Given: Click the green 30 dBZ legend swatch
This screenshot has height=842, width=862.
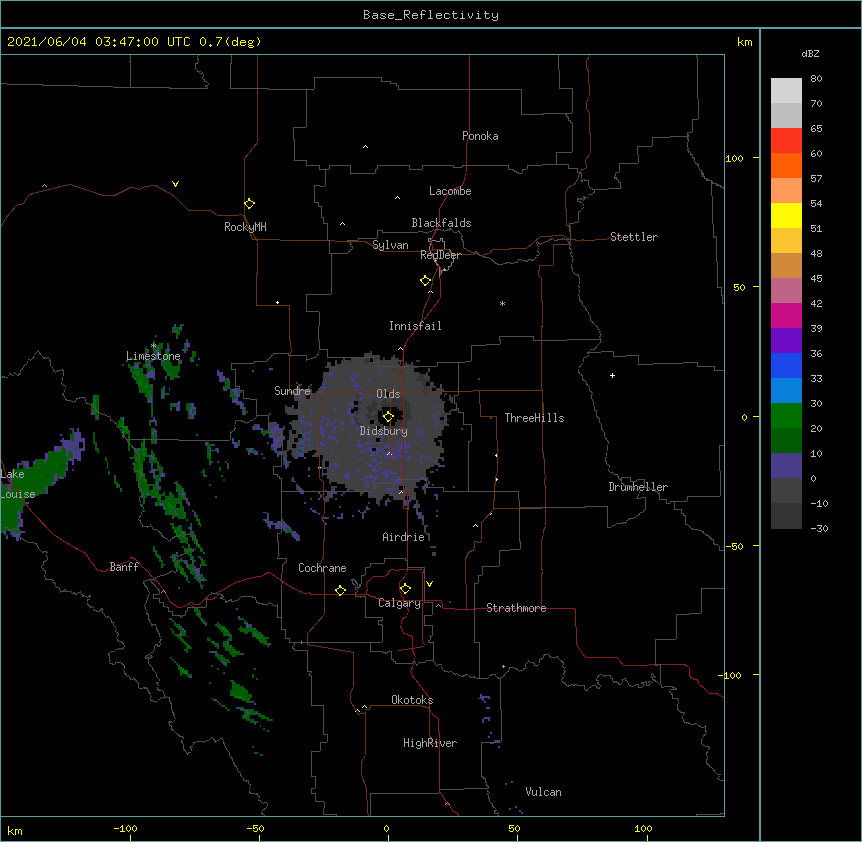Looking at the screenshot, I should (786, 416).
